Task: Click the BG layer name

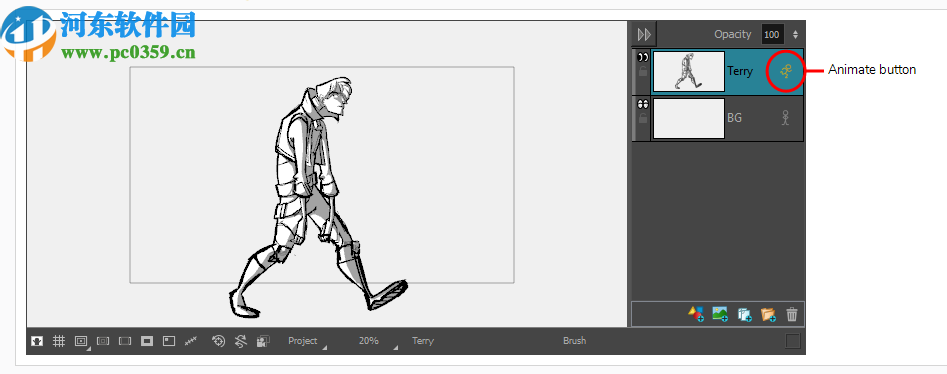Action: pos(734,118)
